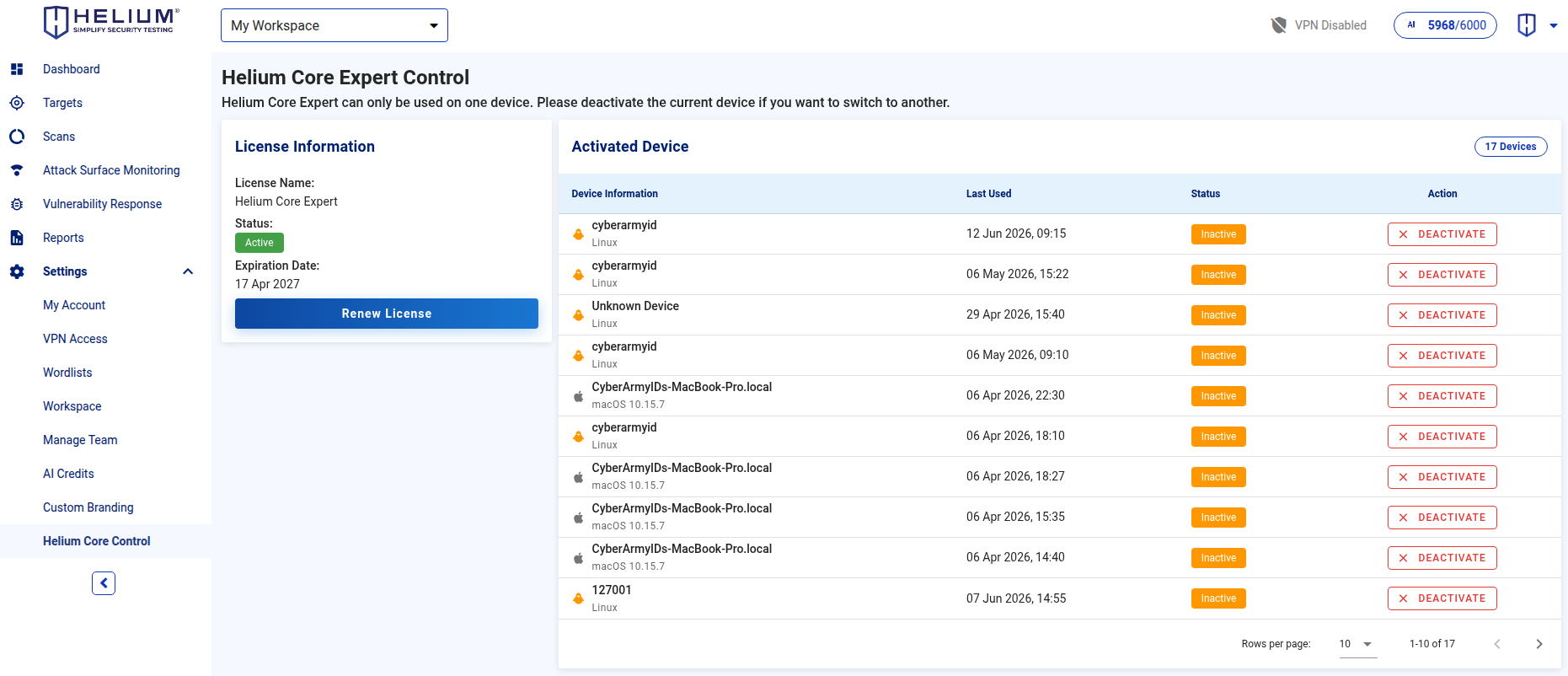Click Inactive badge of 127001 row
This screenshot has width=1568, height=676.
[1218, 598]
